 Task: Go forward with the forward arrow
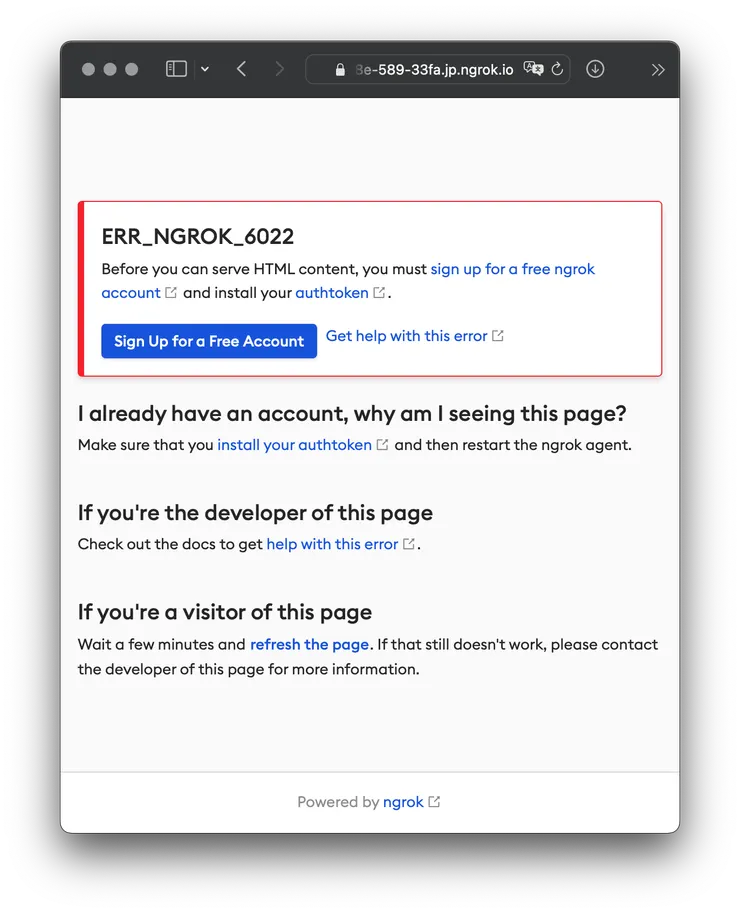point(279,69)
